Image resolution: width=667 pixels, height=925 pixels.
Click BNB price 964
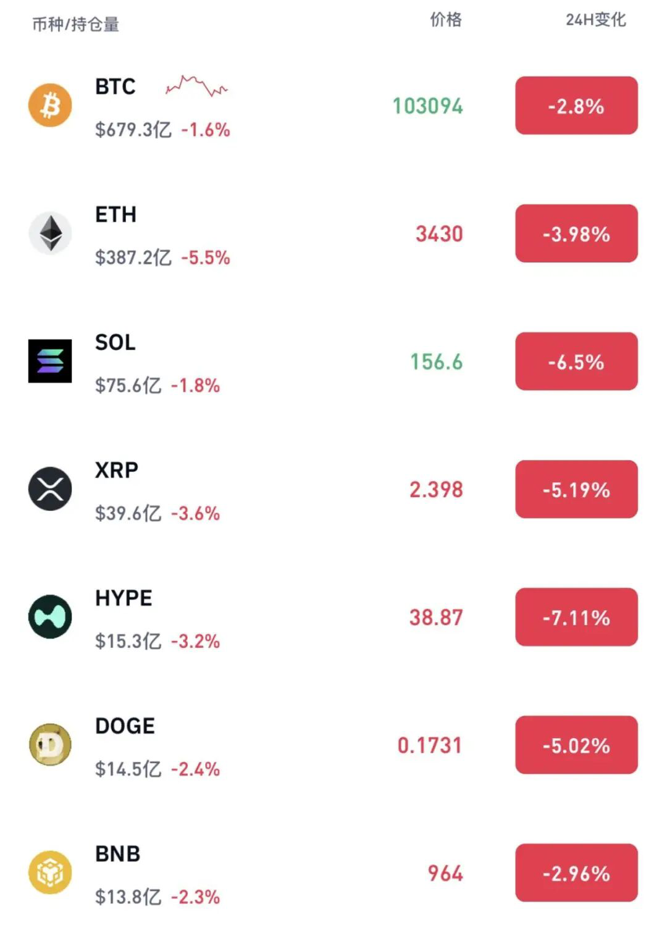445,874
